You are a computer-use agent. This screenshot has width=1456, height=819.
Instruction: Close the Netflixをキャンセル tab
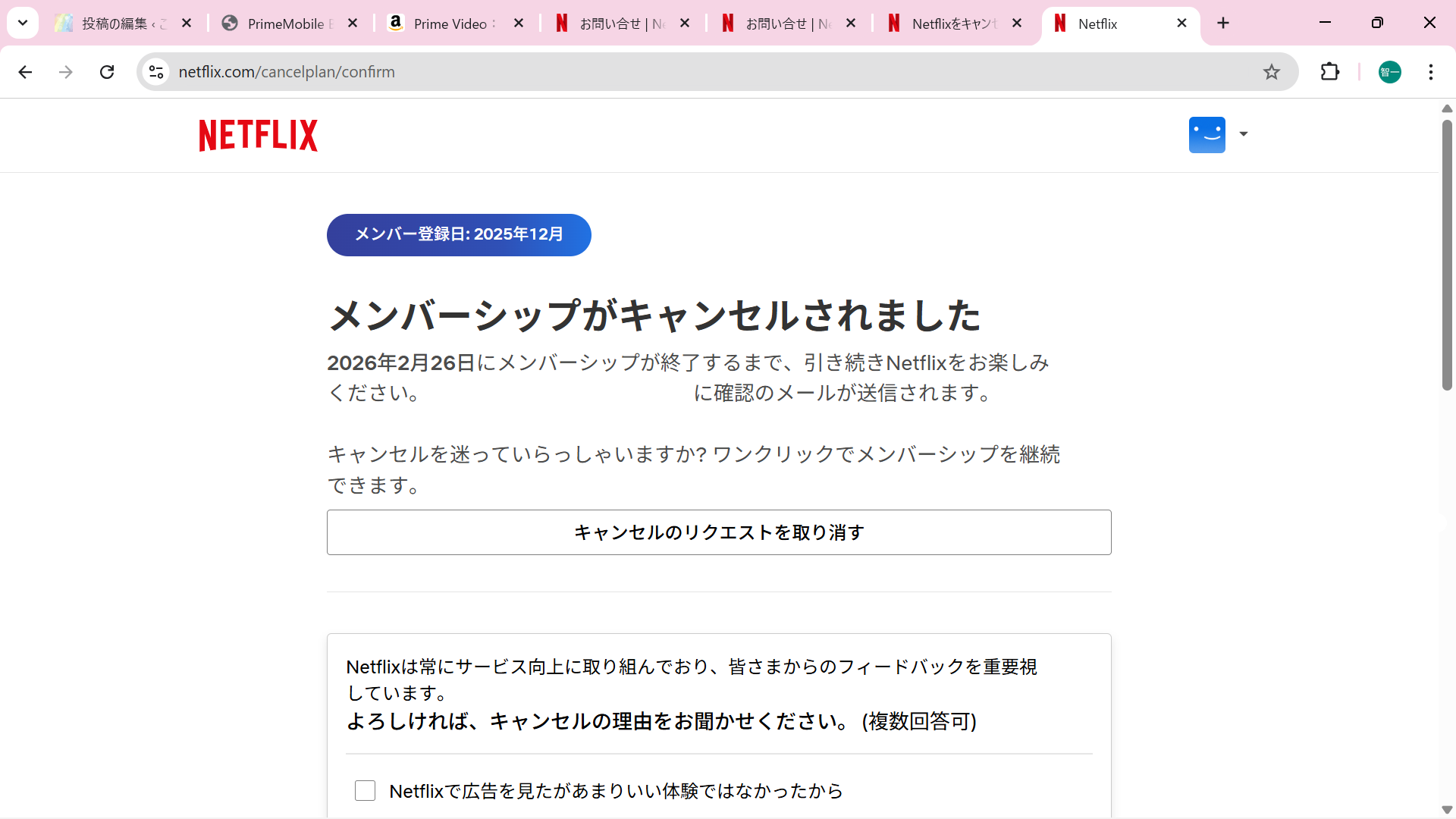[1017, 24]
